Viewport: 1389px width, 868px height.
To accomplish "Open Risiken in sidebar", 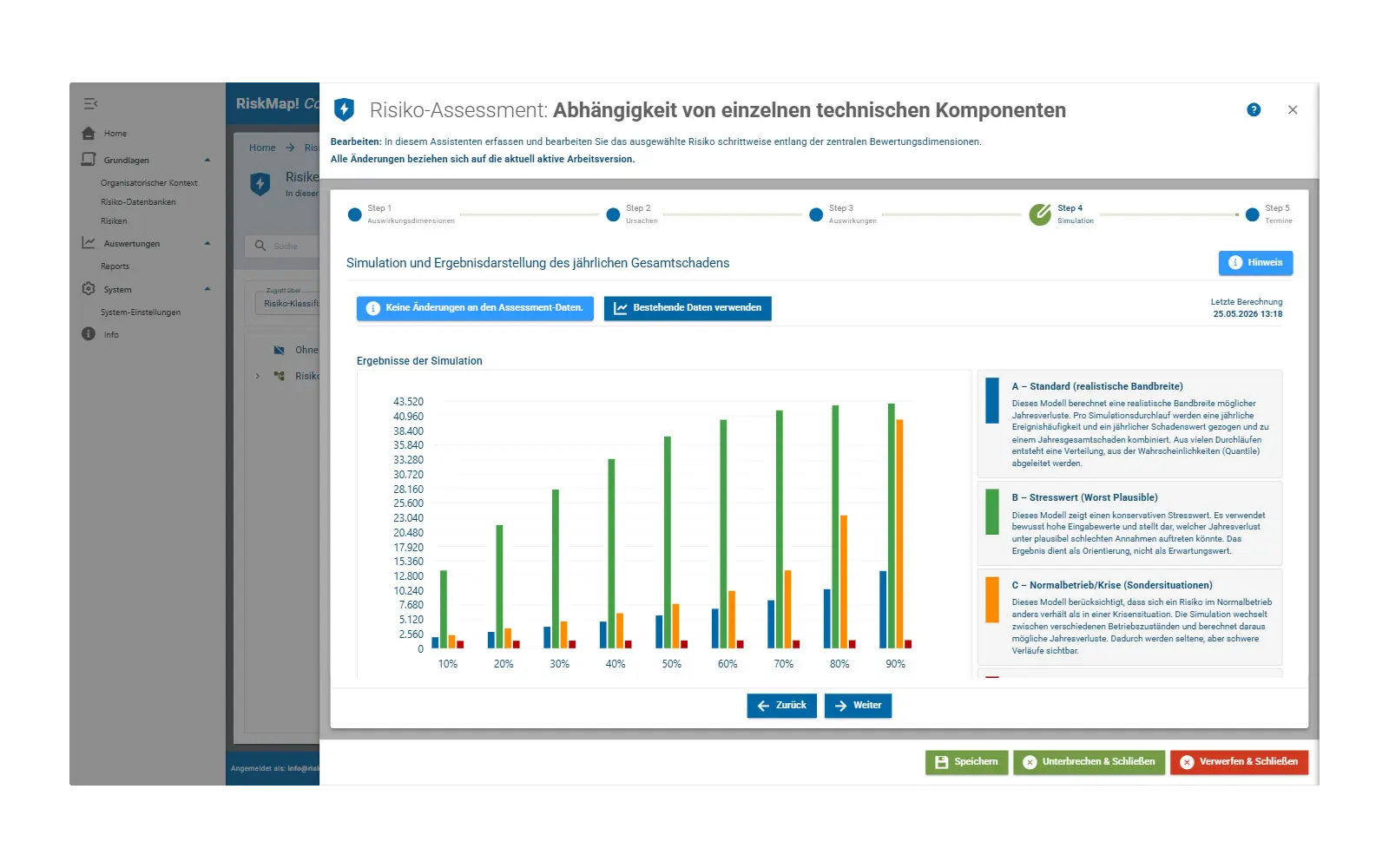I will [x=114, y=221].
